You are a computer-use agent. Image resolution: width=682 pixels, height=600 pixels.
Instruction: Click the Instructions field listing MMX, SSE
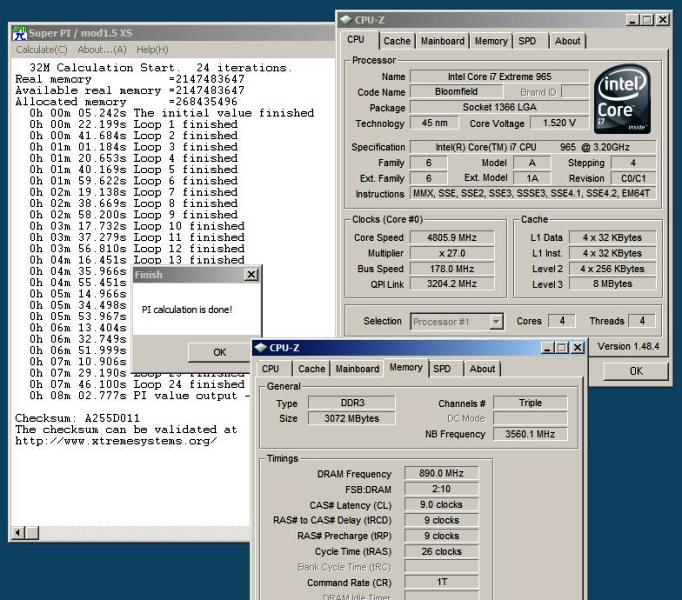(x=533, y=194)
